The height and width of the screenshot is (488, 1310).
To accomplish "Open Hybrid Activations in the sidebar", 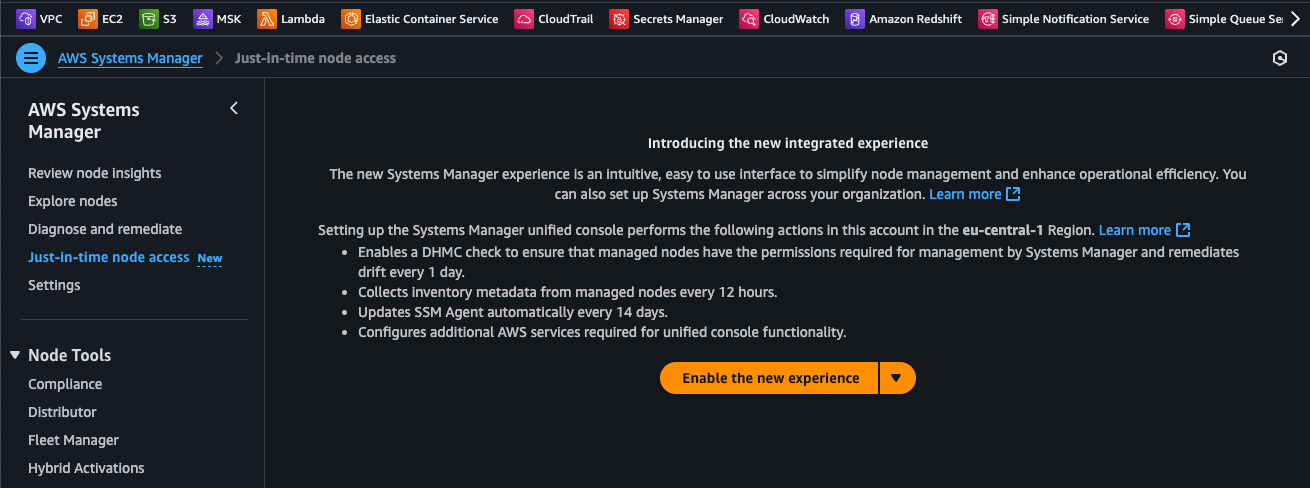I will (86, 468).
